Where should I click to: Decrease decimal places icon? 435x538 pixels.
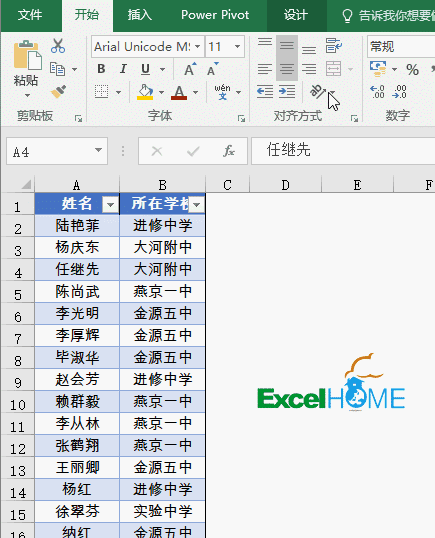pos(399,92)
